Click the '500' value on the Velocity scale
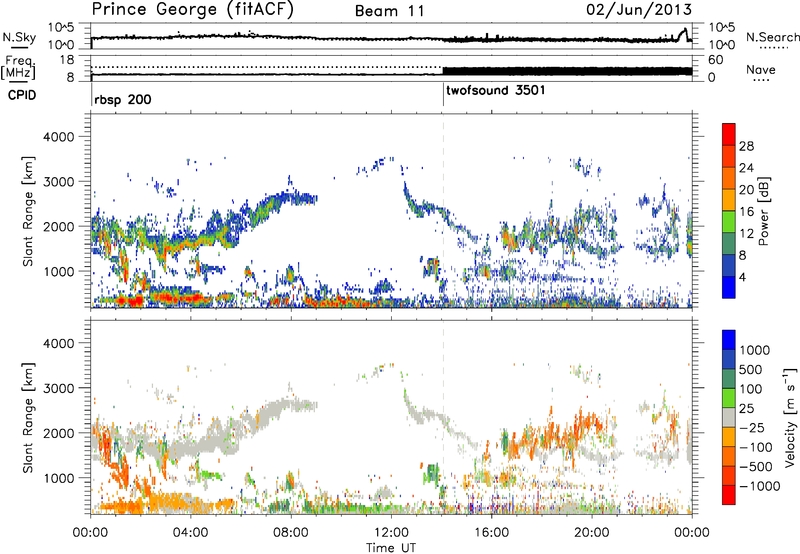Viewport: 800px width, 554px height. (750, 369)
